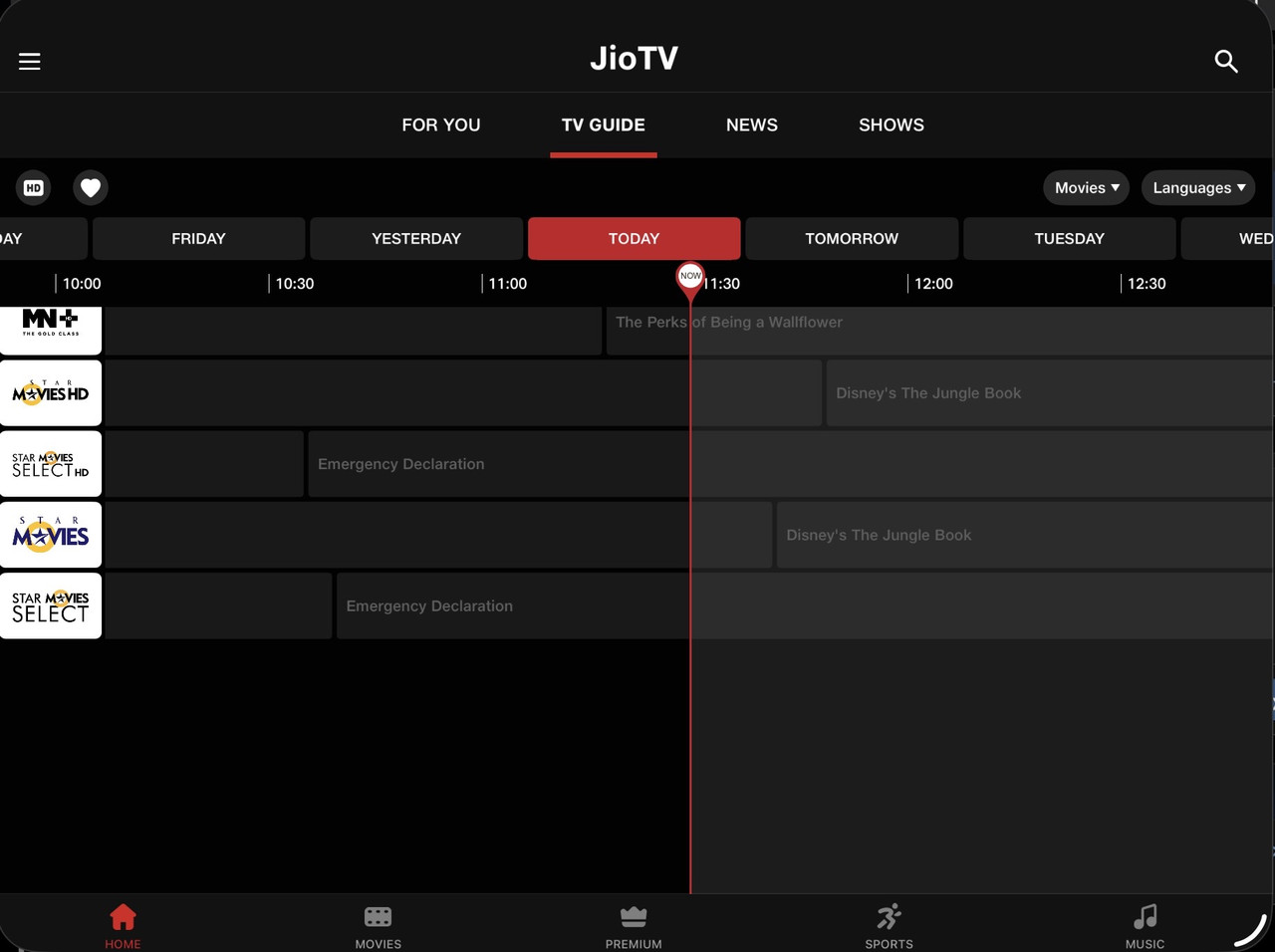
Task: Switch to the FOR YOU tab
Action: pos(441,124)
